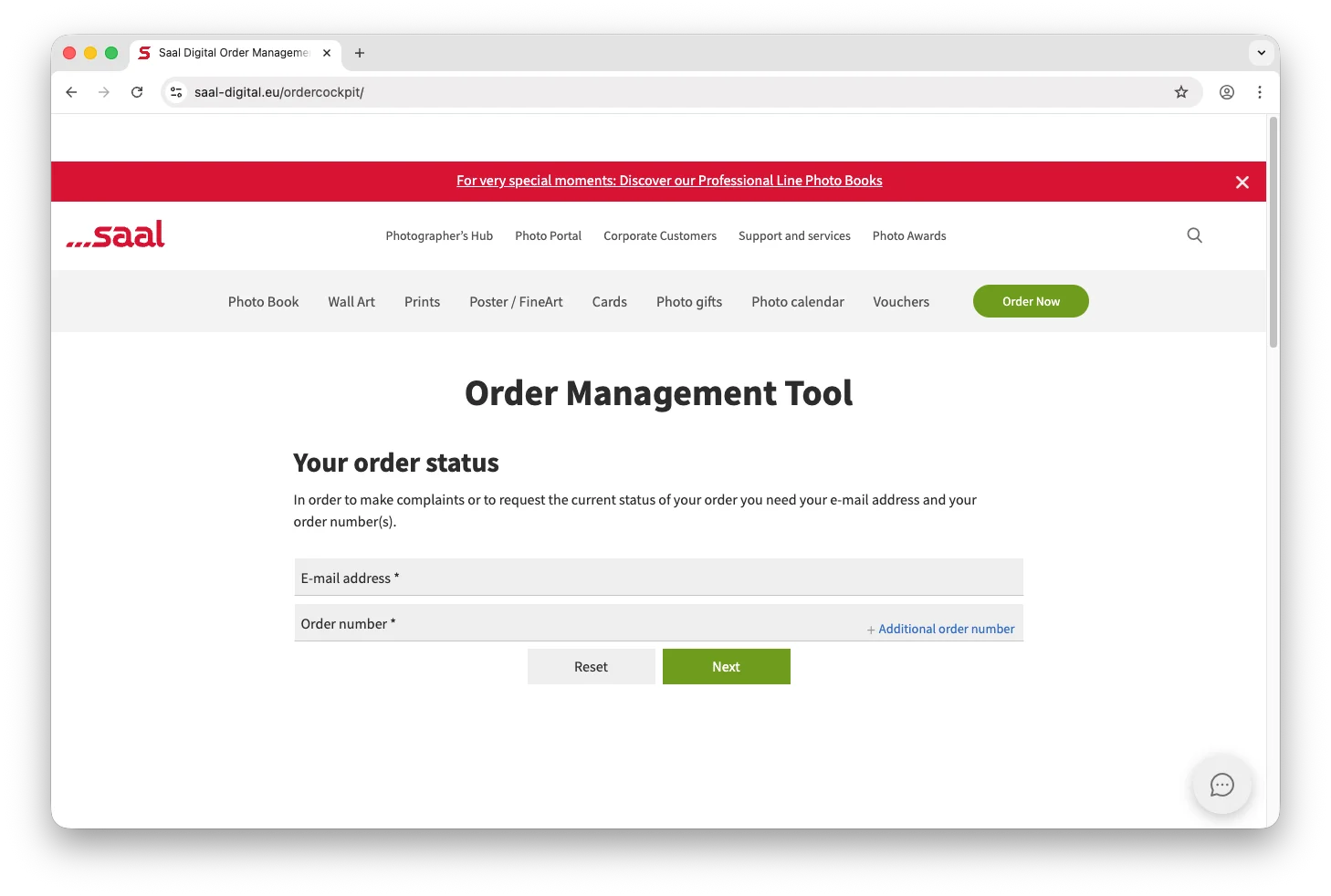The width and height of the screenshot is (1331, 896).
Task: Open the browser profile icon
Action: click(1227, 92)
